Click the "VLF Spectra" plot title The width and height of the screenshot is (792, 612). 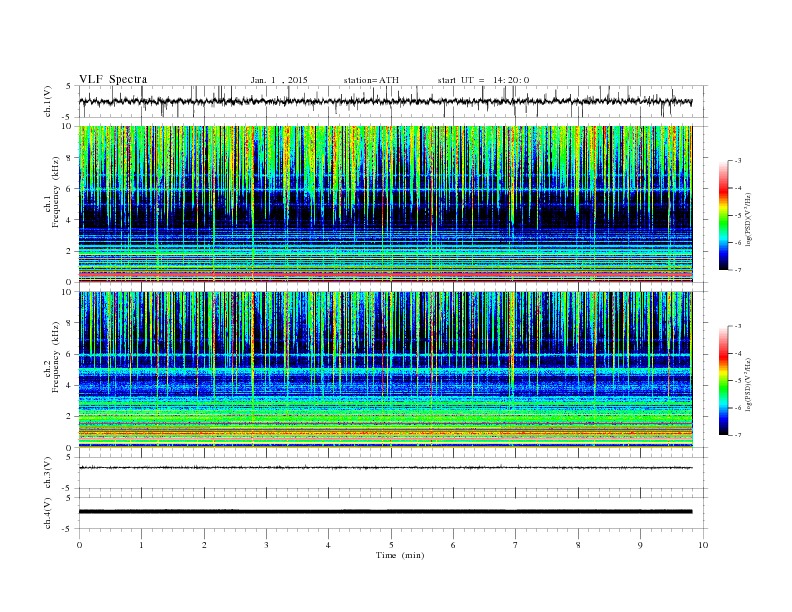(x=113, y=79)
